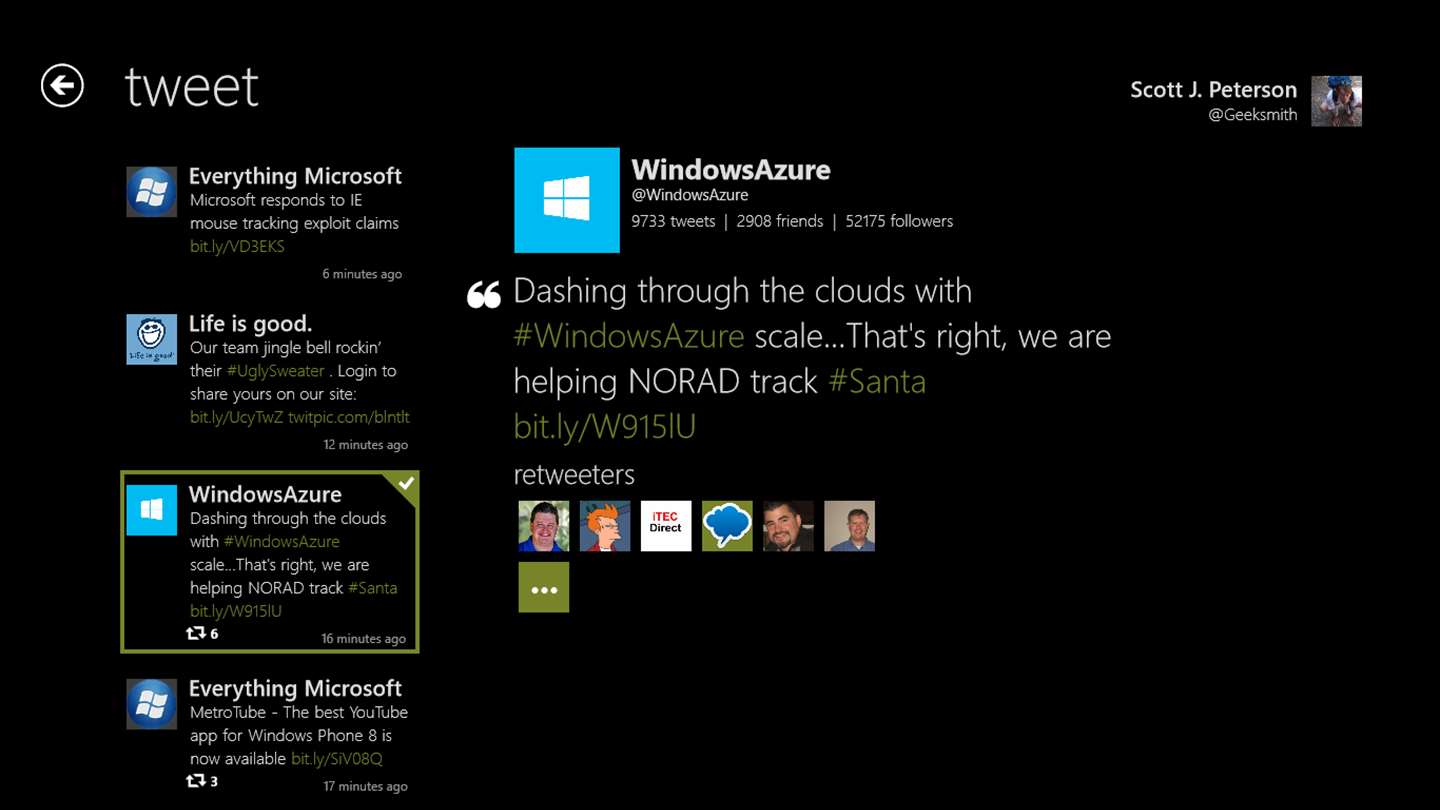The width and height of the screenshot is (1440, 810).
Task: View the 52175 followers count
Action: click(x=899, y=221)
